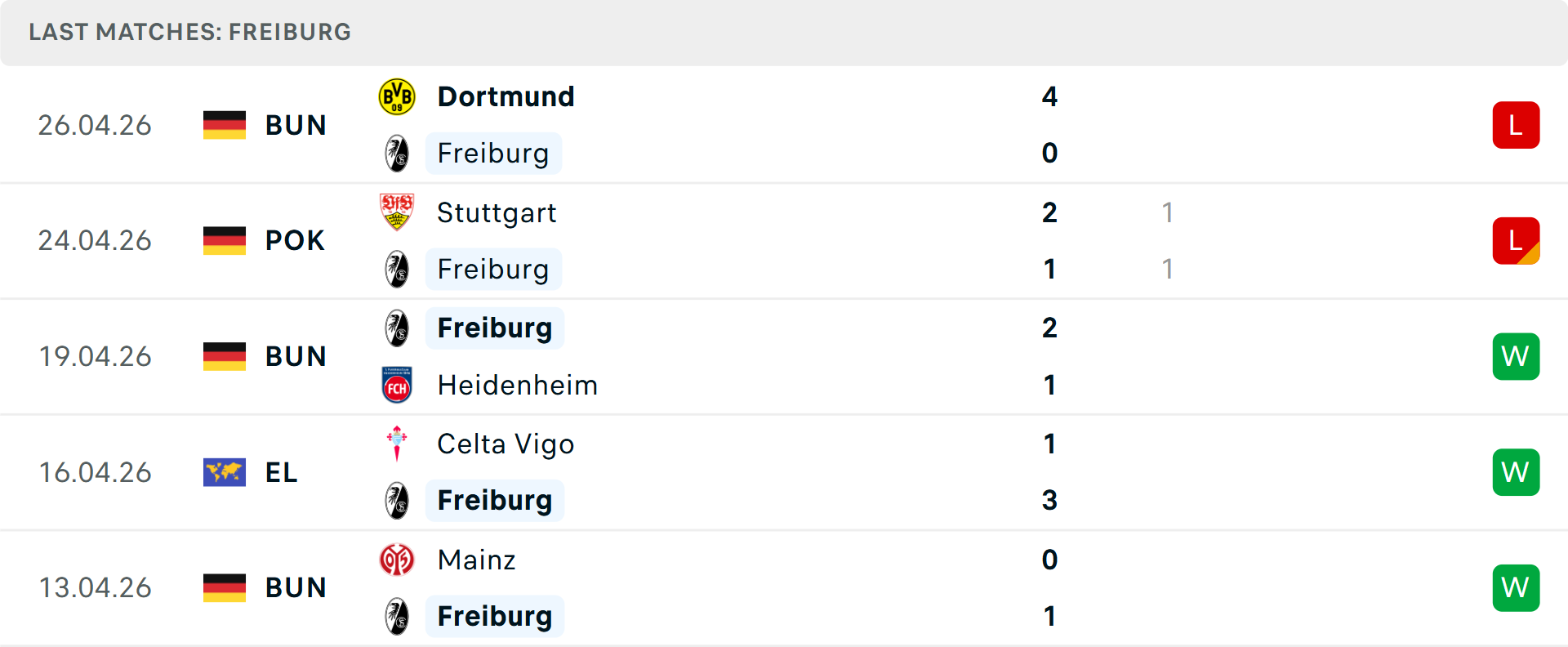Select the LAST MATCHES: FREIBURG header

(x=189, y=32)
